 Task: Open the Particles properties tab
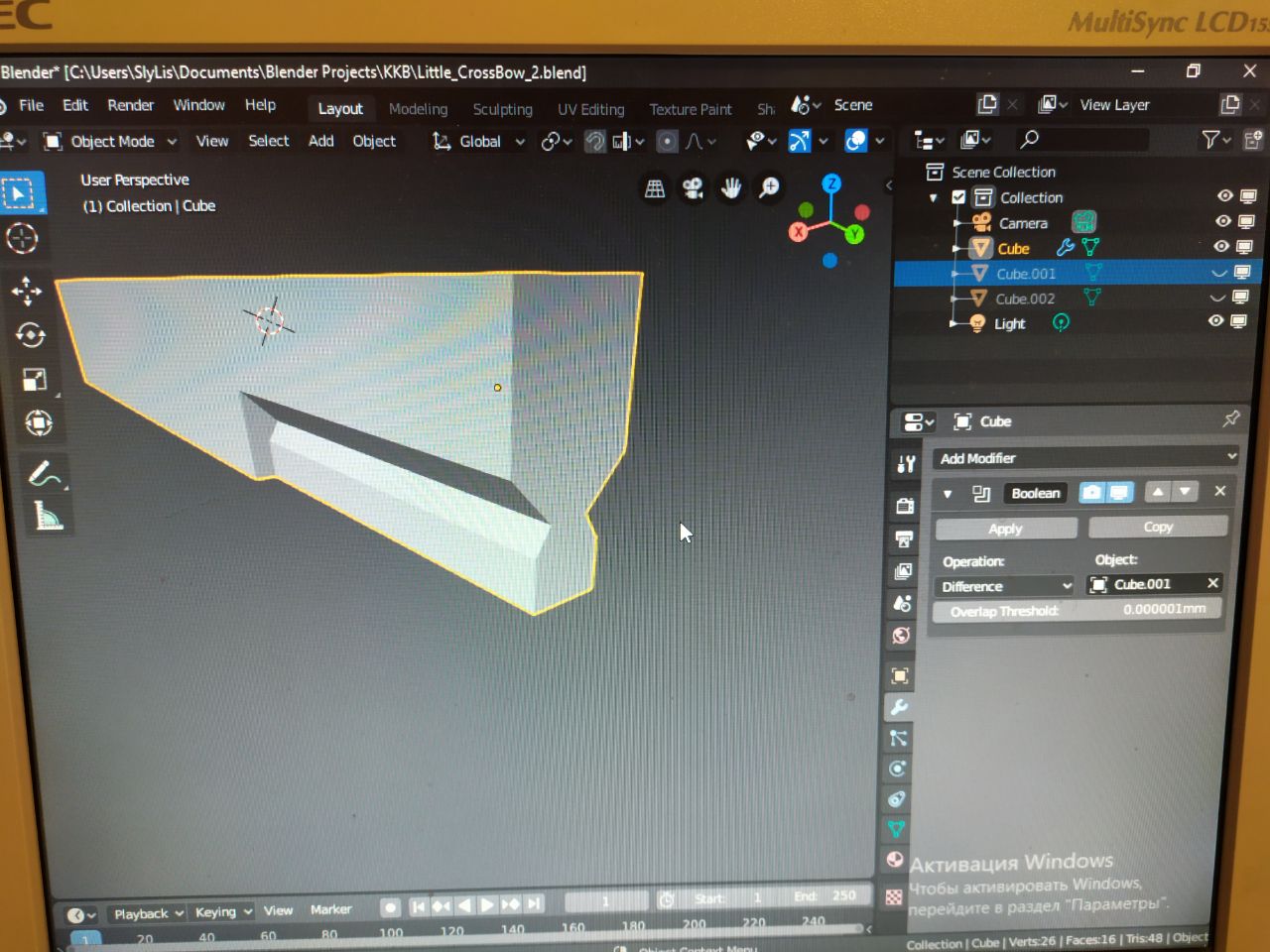[898, 738]
